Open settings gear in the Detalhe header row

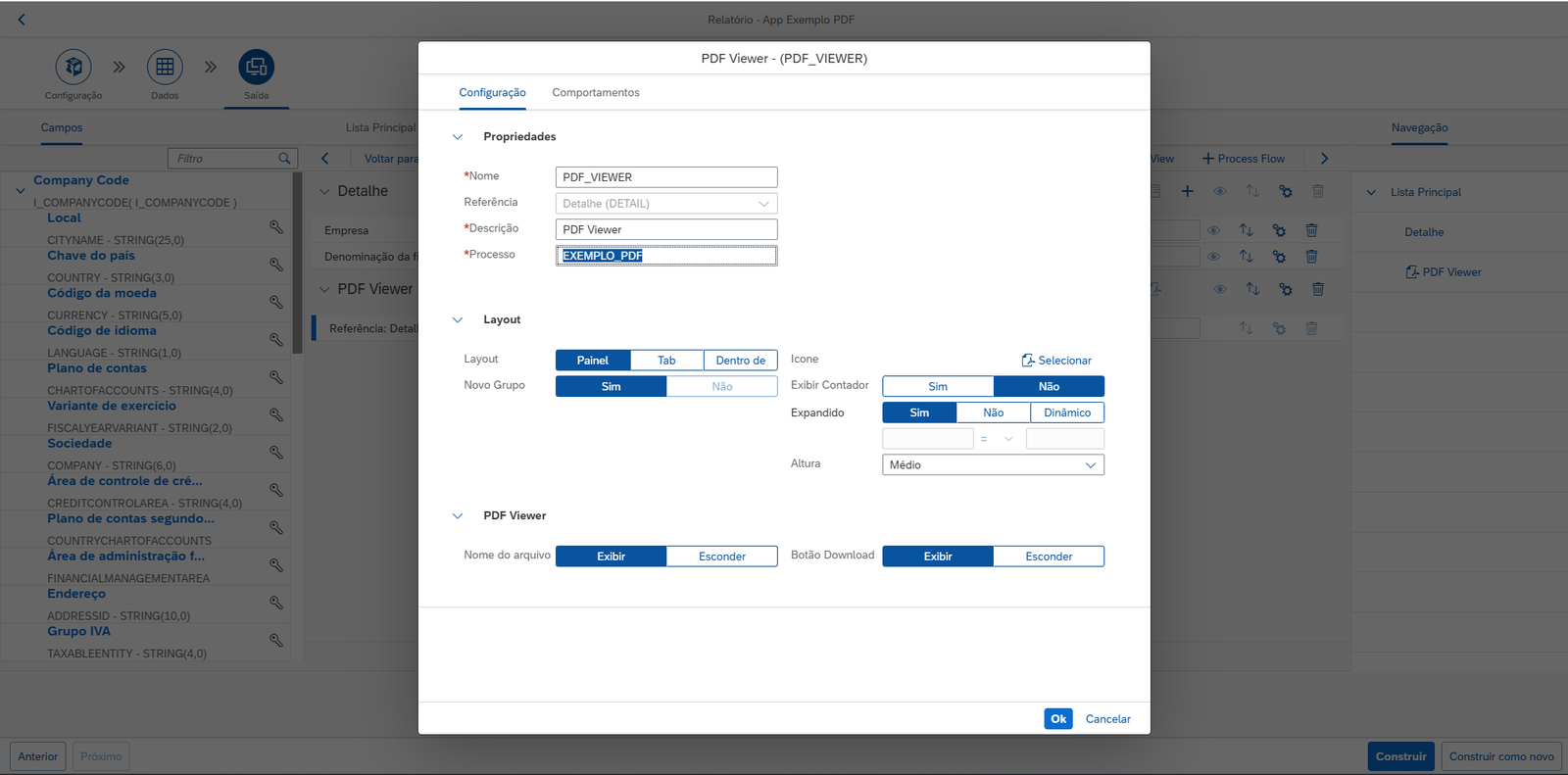pos(1286,191)
